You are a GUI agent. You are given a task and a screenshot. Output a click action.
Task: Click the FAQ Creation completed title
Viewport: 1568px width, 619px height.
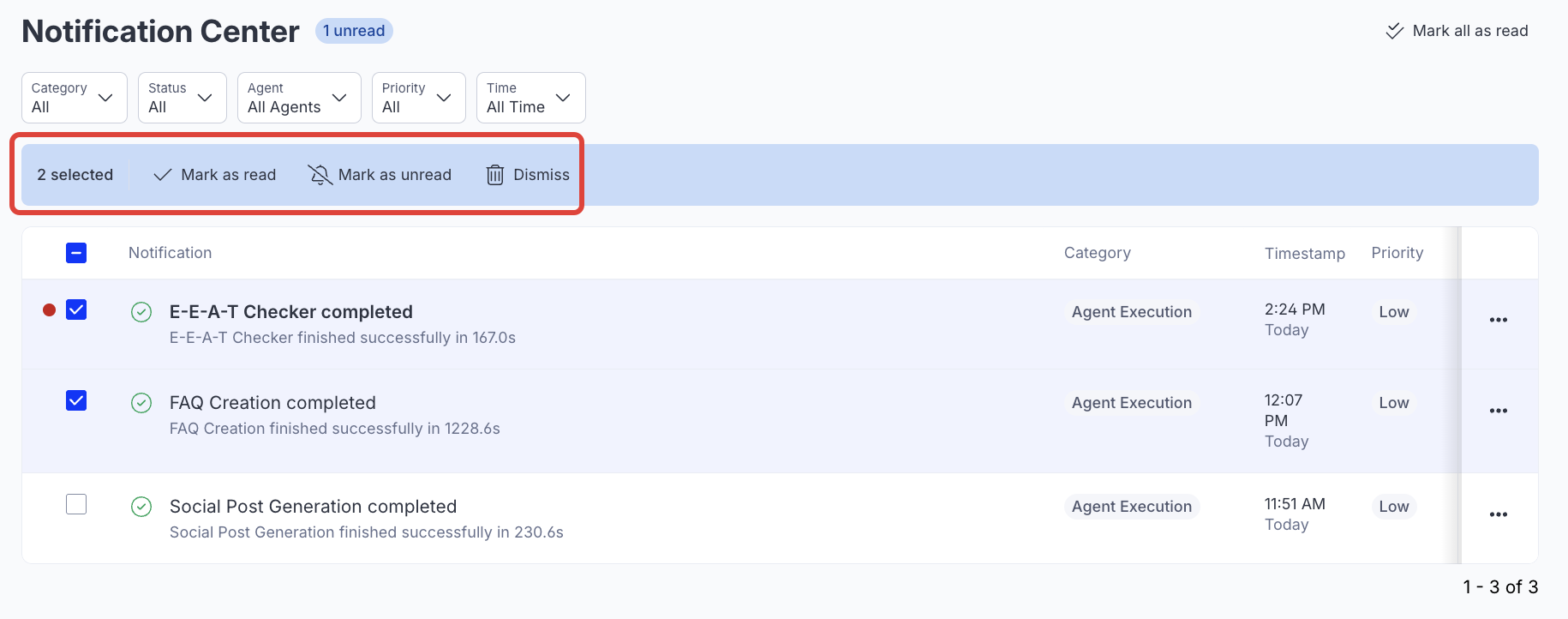coord(272,403)
